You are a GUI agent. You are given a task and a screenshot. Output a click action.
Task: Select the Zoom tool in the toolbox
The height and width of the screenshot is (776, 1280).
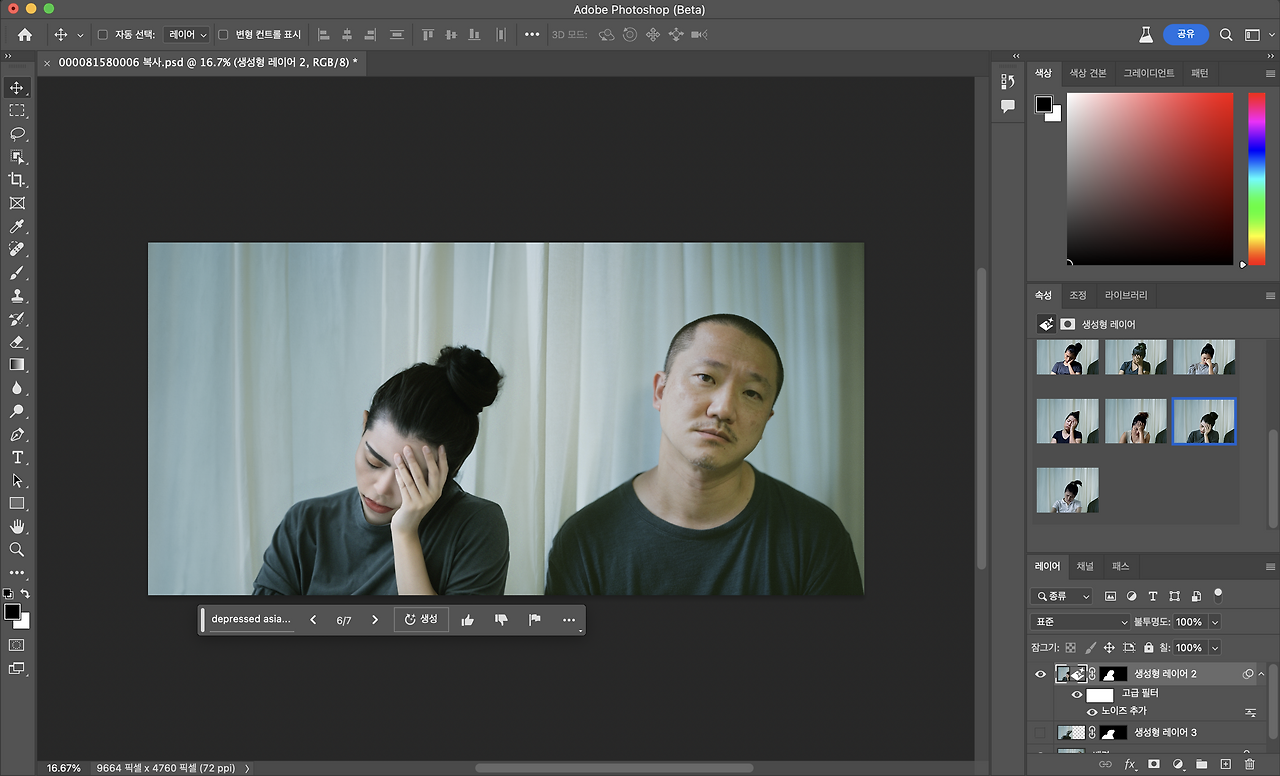pyautogui.click(x=17, y=549)
